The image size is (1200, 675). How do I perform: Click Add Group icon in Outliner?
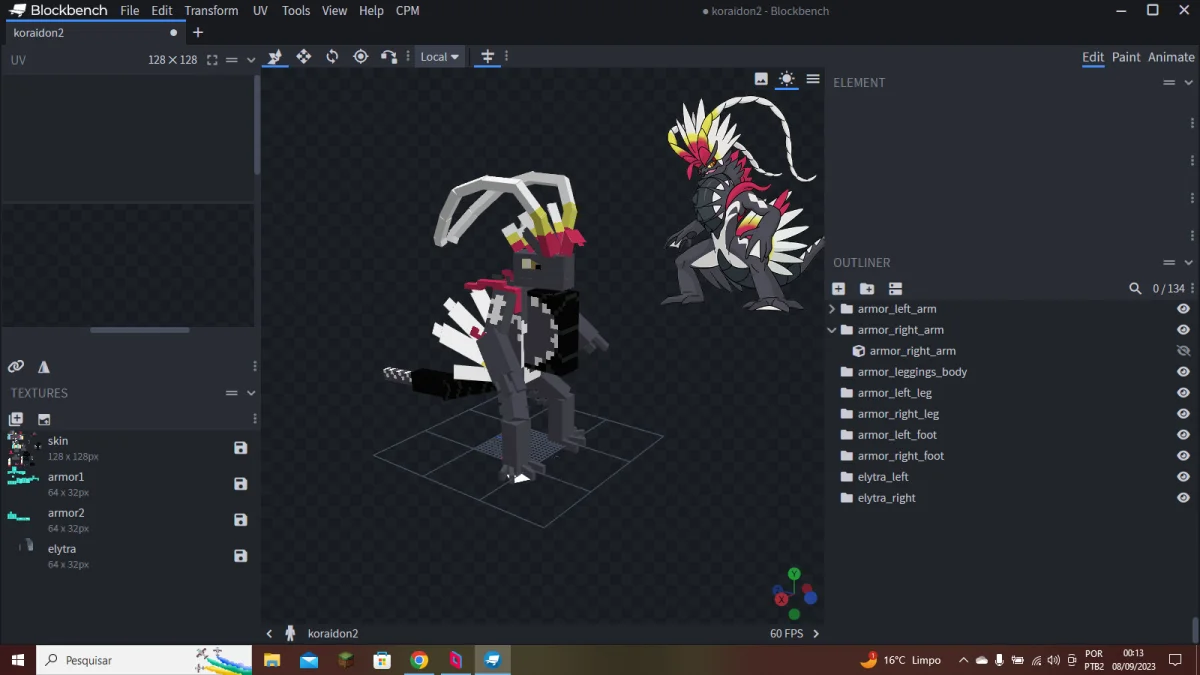pyautogui.click(x=867, y=288)
